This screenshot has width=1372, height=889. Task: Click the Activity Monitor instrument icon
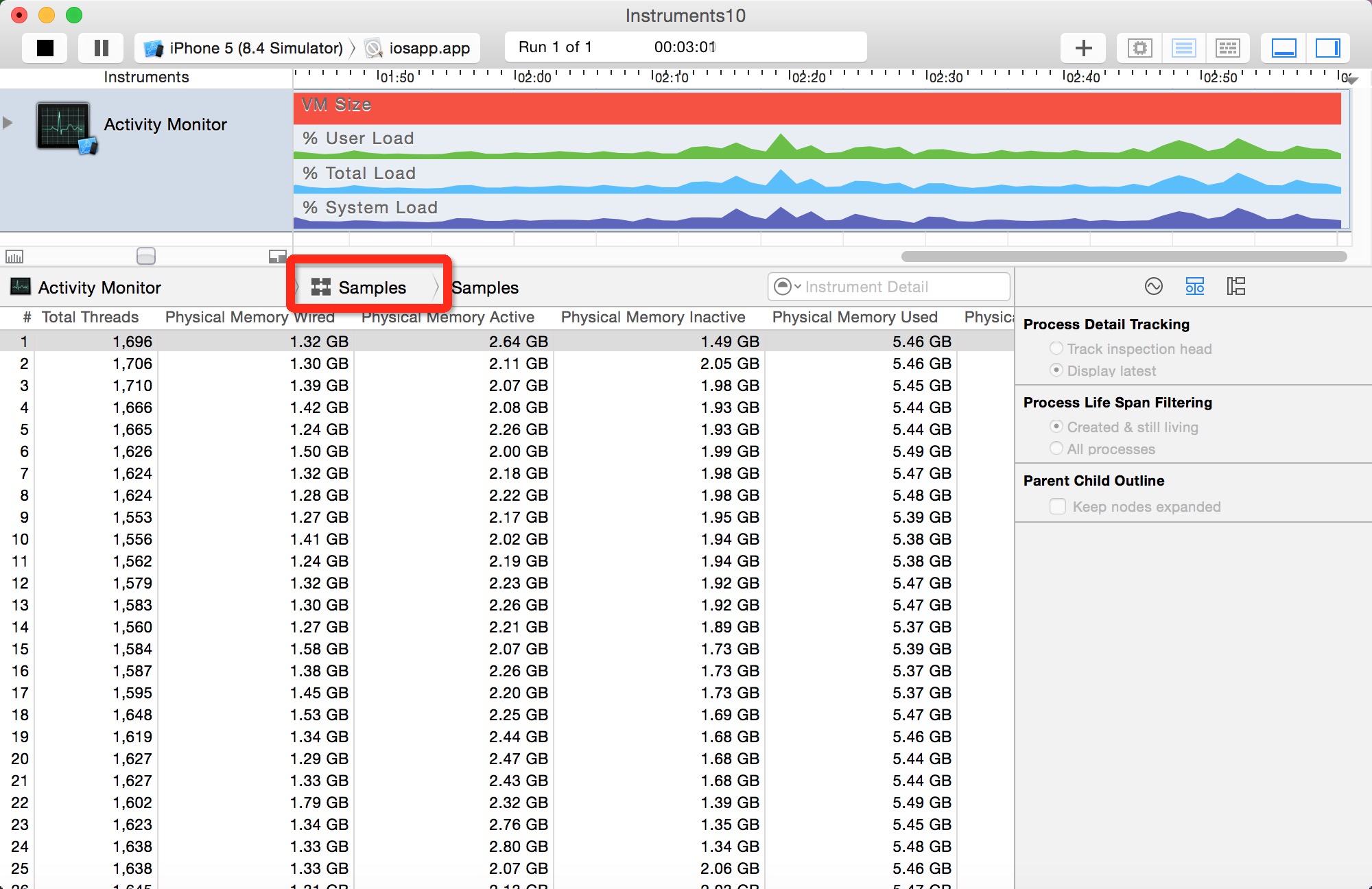[x=66, y=127]
